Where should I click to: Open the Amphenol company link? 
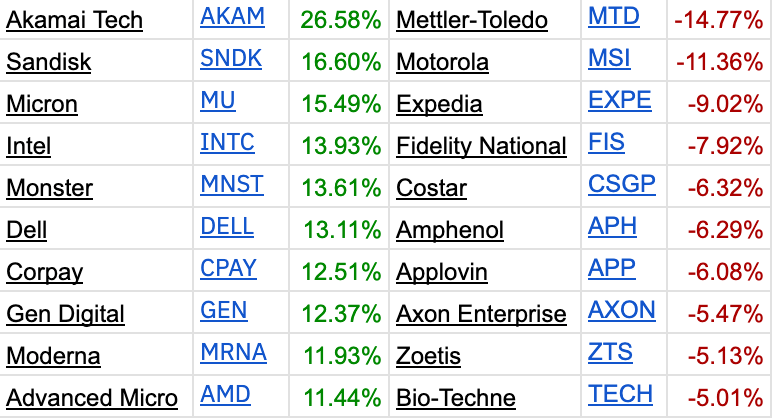coord(450,230)
